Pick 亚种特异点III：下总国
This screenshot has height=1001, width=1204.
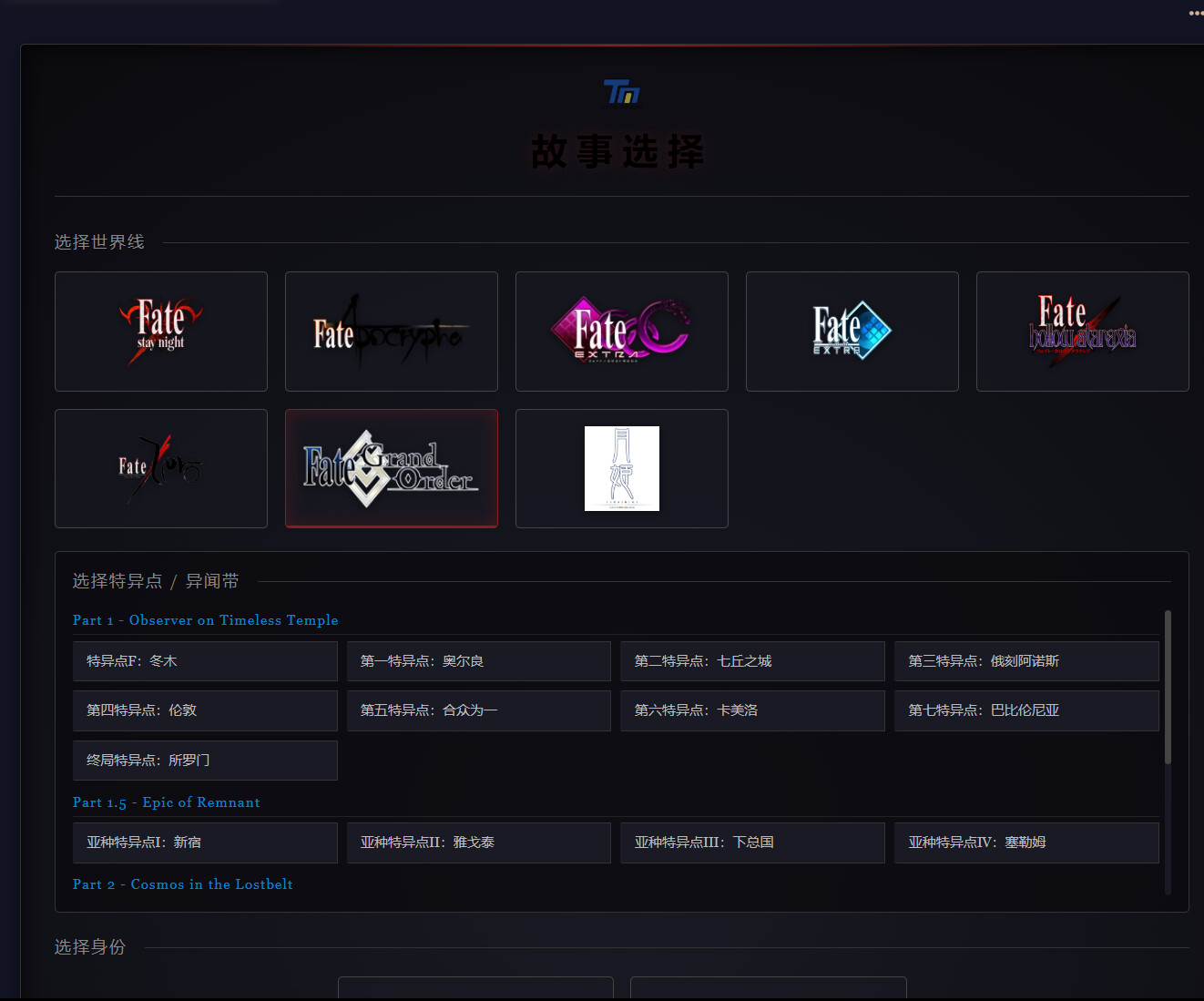coord(753,843)
